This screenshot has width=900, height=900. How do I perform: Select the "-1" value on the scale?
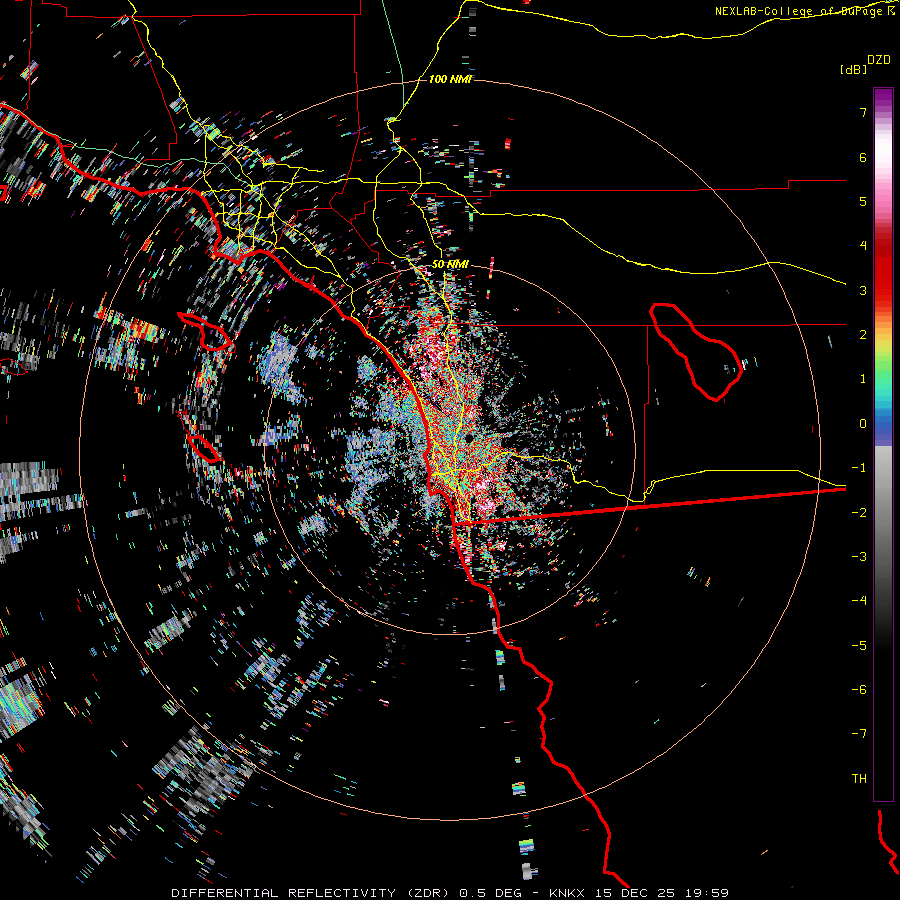point(859,468)
